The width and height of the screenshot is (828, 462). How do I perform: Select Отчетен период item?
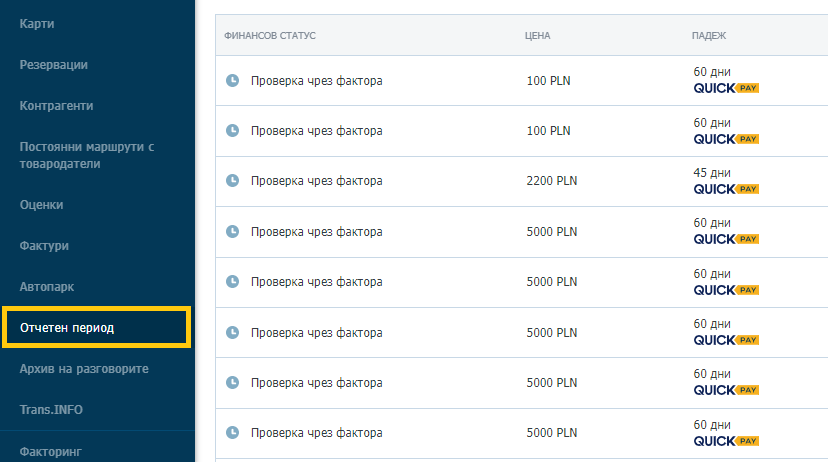tap(97, 327)
